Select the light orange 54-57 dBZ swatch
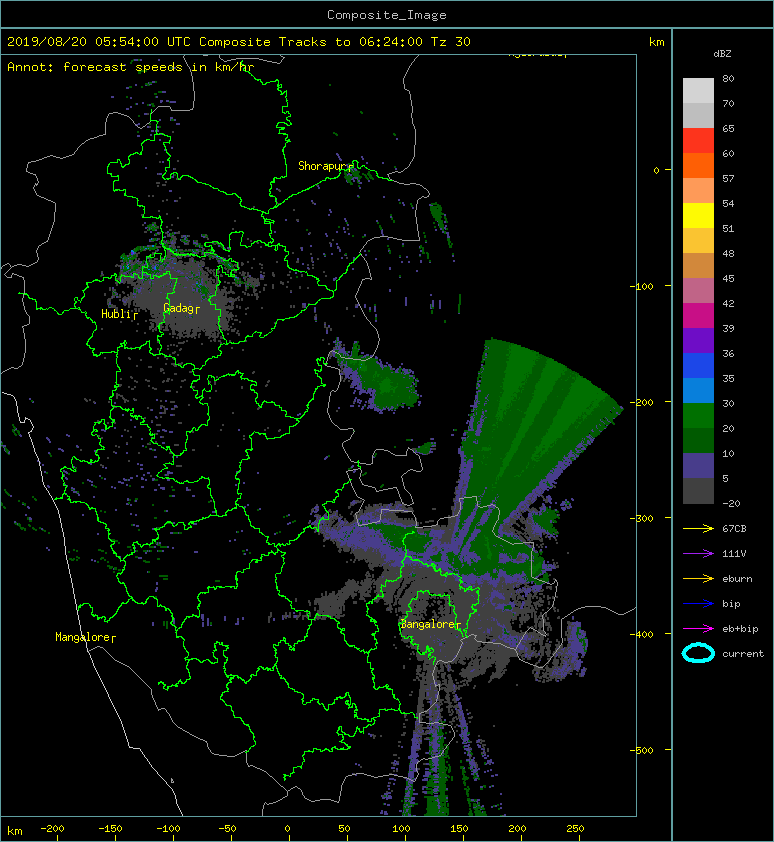The image size is (774, 842). 698,190
